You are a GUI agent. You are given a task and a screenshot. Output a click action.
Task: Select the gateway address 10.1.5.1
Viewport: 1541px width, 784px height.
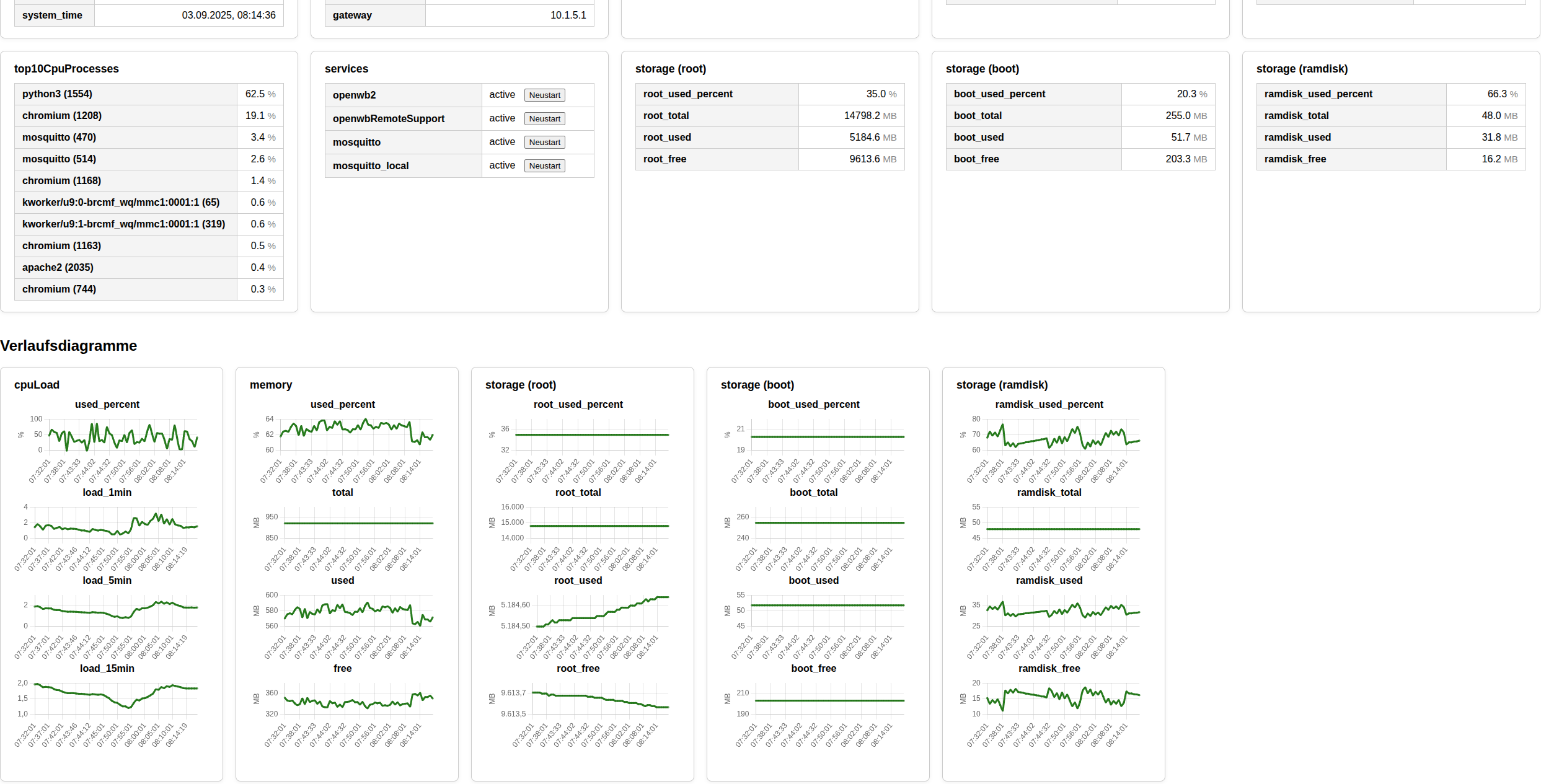568,15
